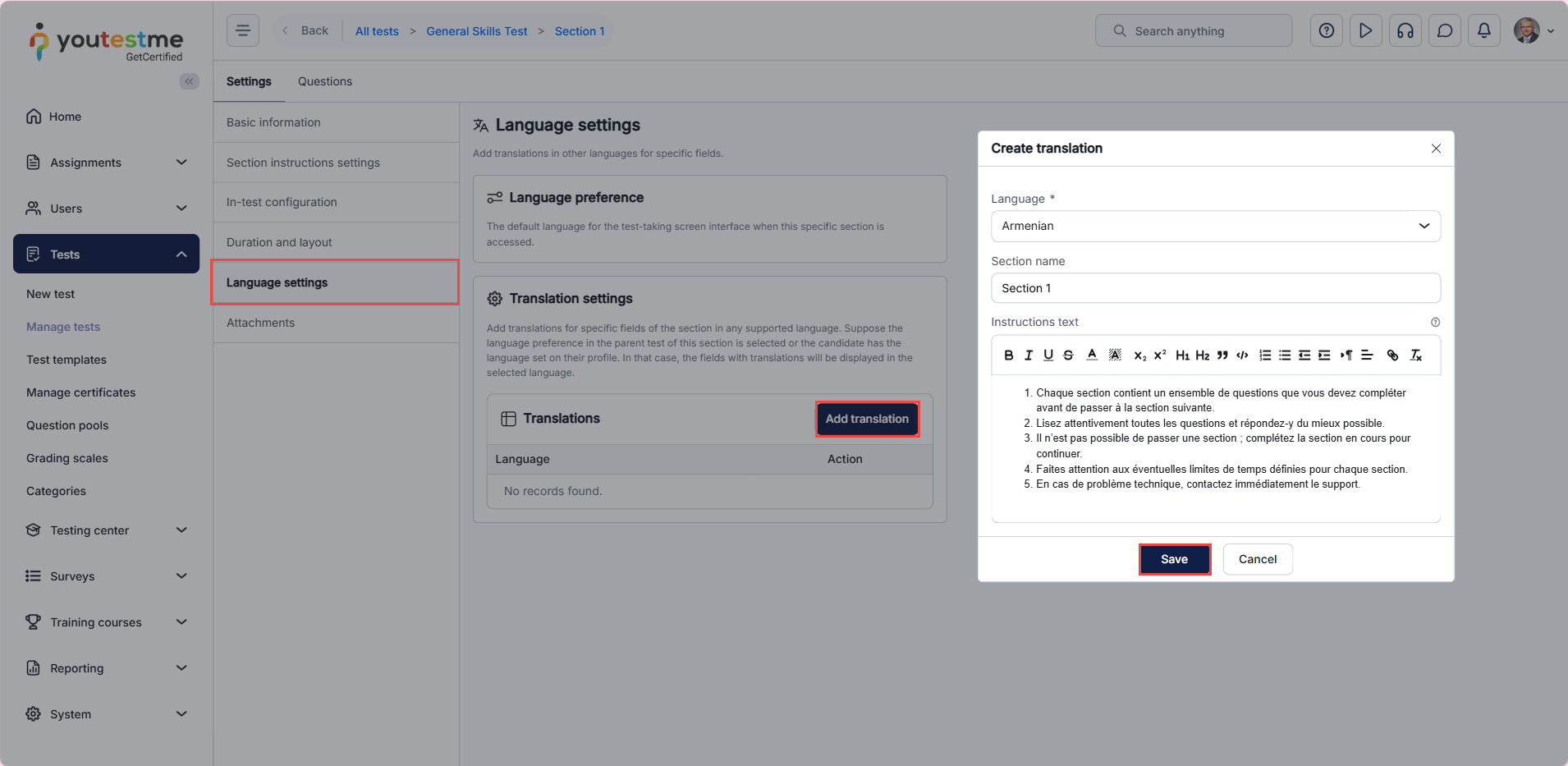Open the Language dropdown showing Armenian
Image resolution: width=1568 pixels, height=766 pixels.
coord(1215,227)
